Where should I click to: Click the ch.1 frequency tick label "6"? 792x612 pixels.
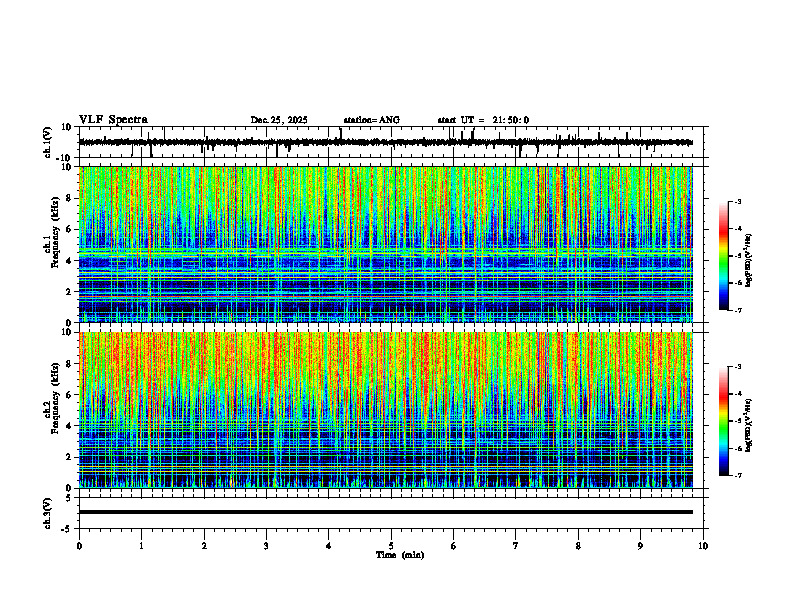point(70,230)
